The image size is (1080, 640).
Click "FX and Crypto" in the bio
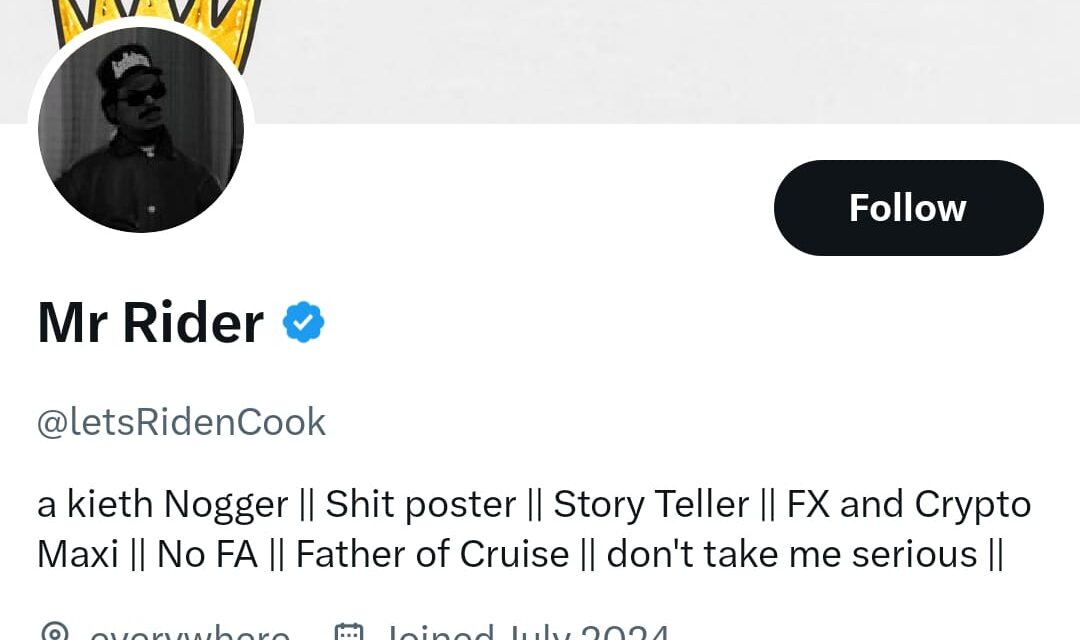coord(909,504)
